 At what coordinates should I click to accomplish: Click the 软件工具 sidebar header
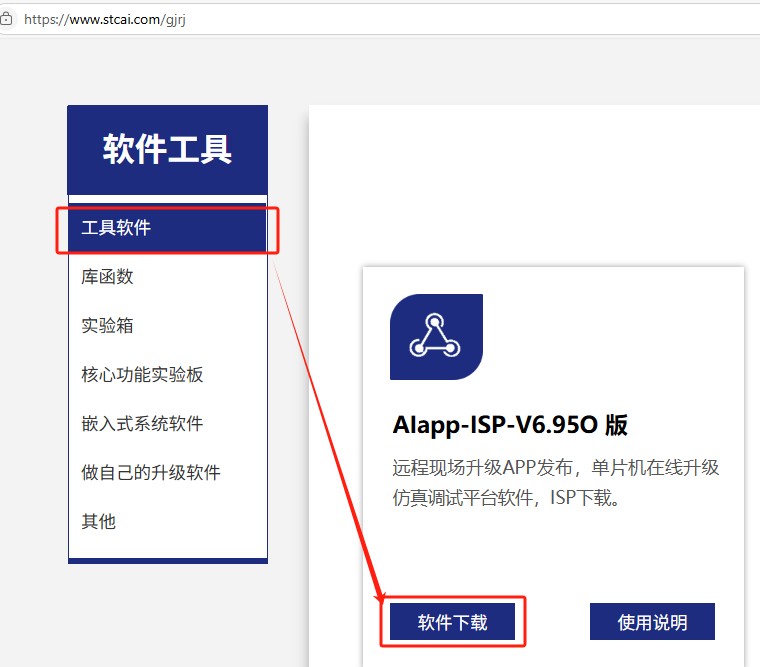coord(168,150)
